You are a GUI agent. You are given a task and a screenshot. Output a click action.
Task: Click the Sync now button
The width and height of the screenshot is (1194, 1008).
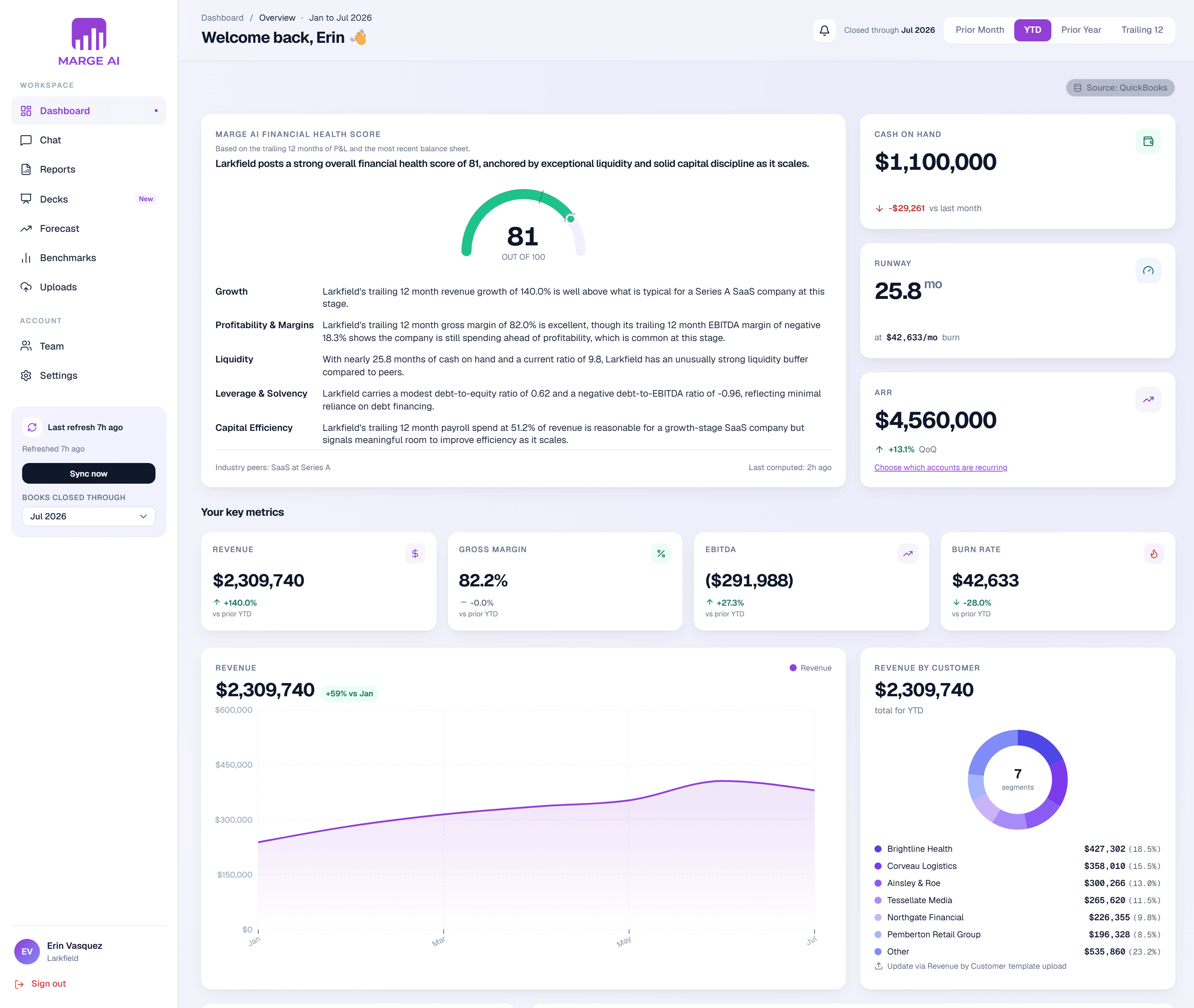coord(88,474)
